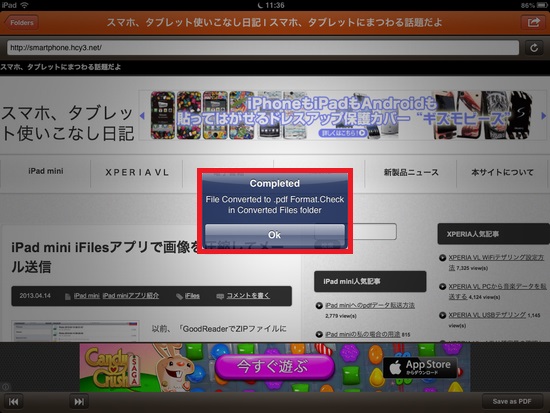Tap the 11:36 clock in status bar
This screenshot has width=550, height=413.
(275, 5)
